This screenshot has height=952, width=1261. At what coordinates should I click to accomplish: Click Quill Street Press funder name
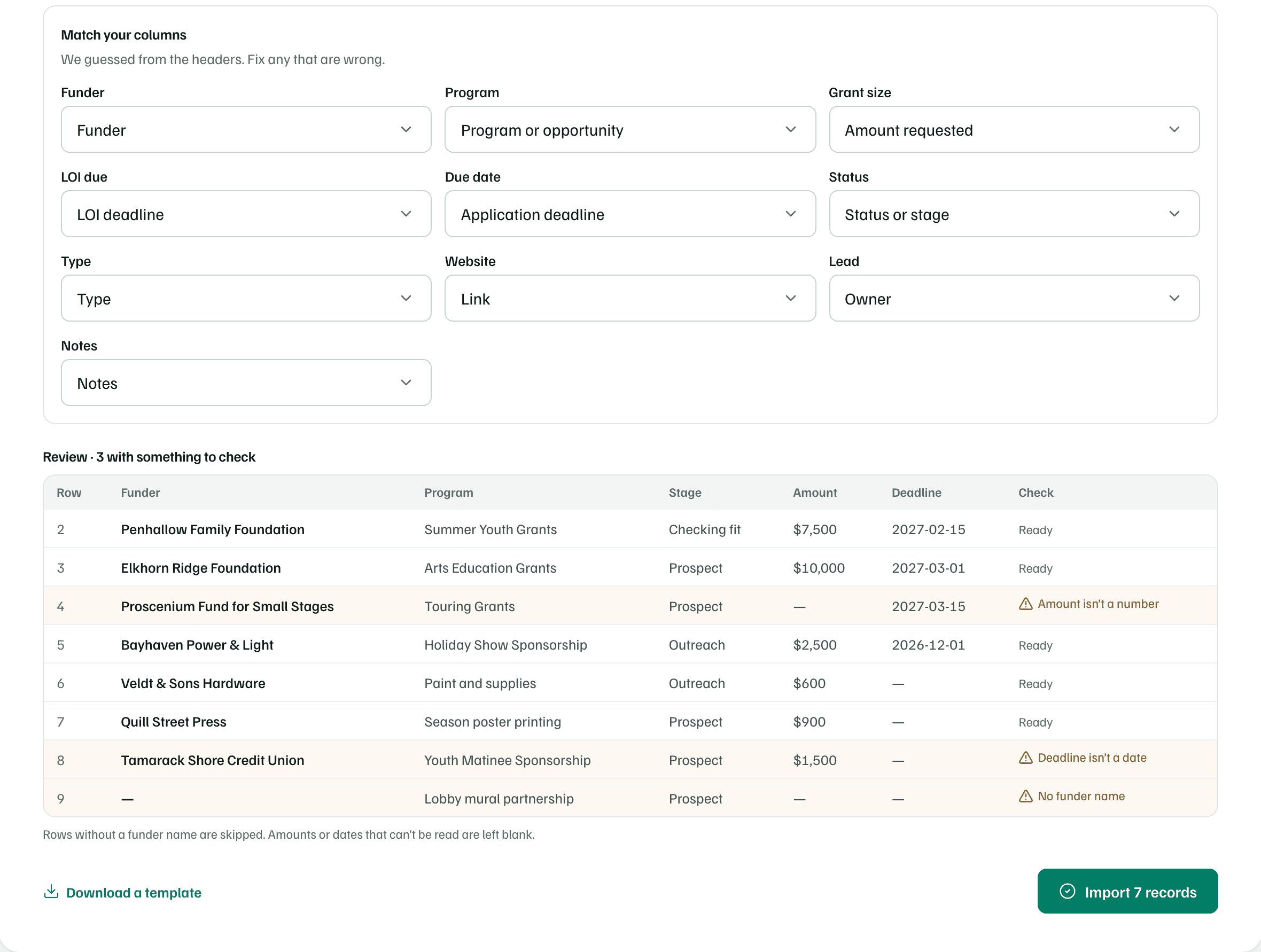(173, 722)
